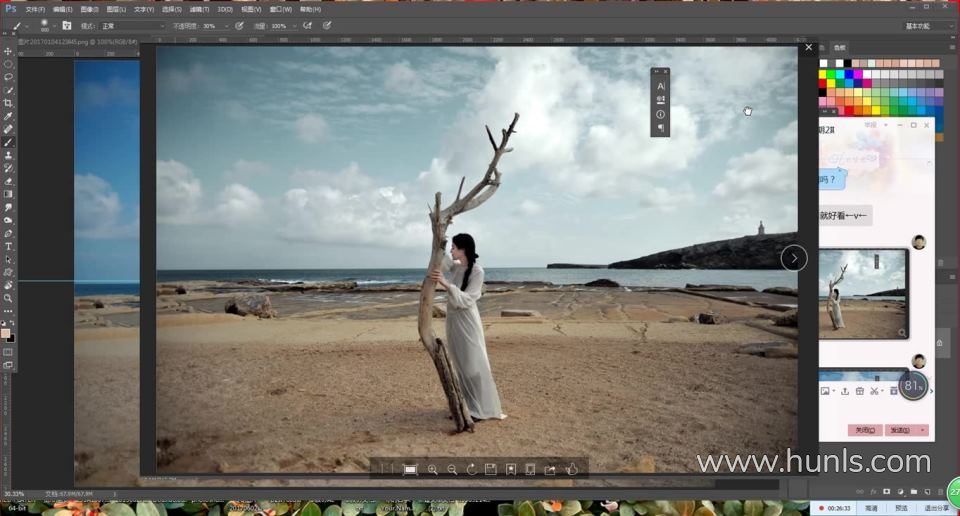Viewport: 960px width, 516px height.
Task: Save the image from viewer toolbar
Action: click(490, 469)
